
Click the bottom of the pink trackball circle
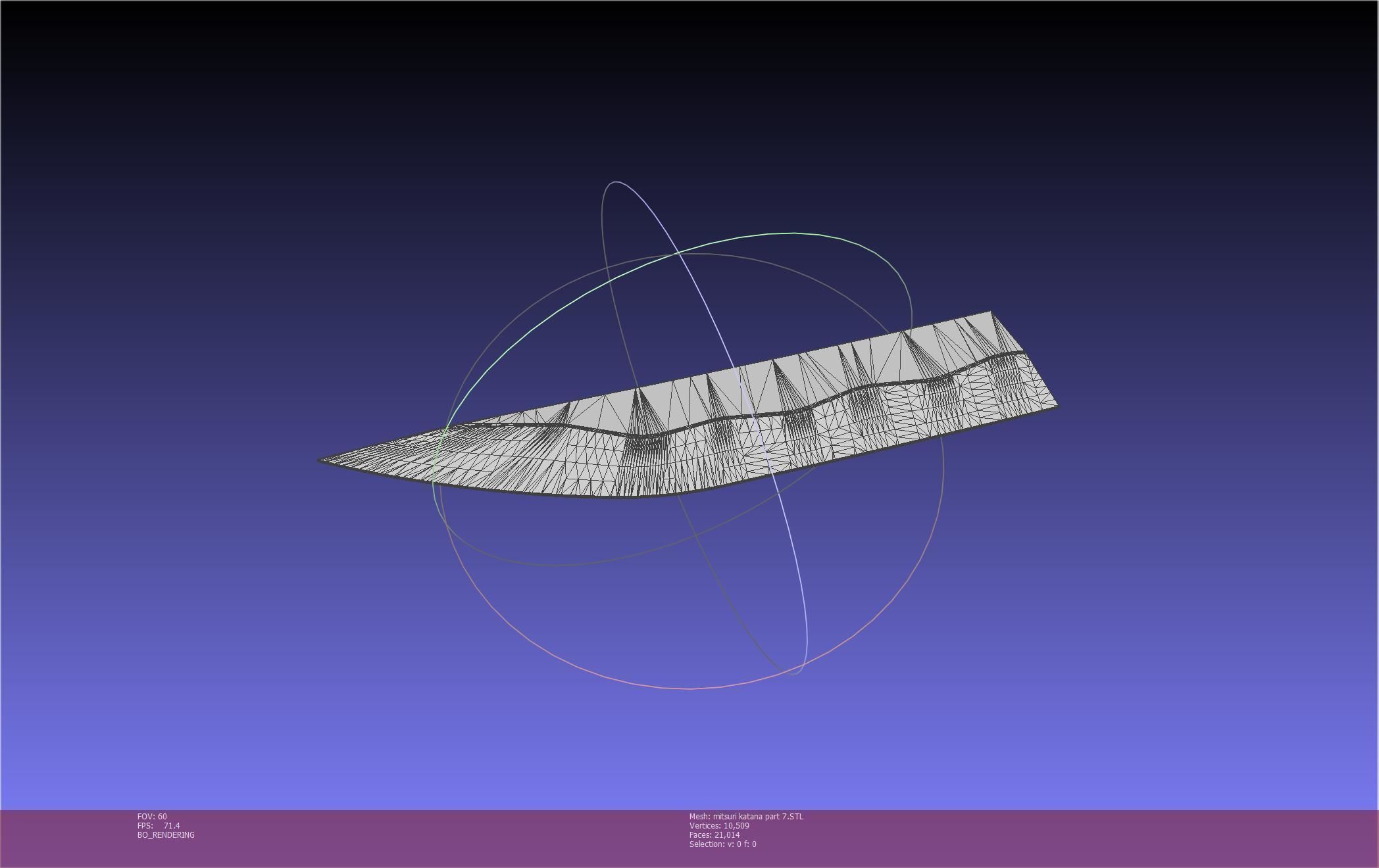tap(691, 688)
